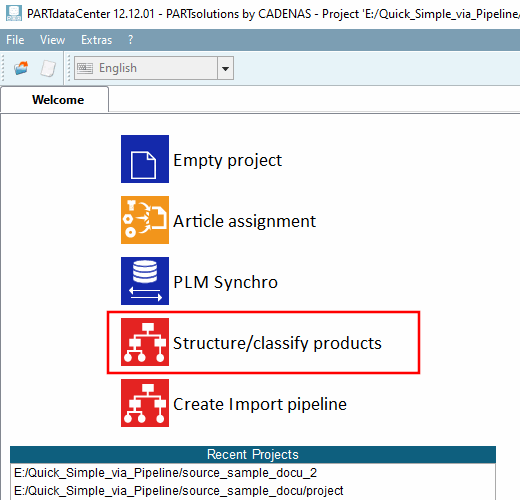Choose Structure/classify products text link

pos(277,343)
